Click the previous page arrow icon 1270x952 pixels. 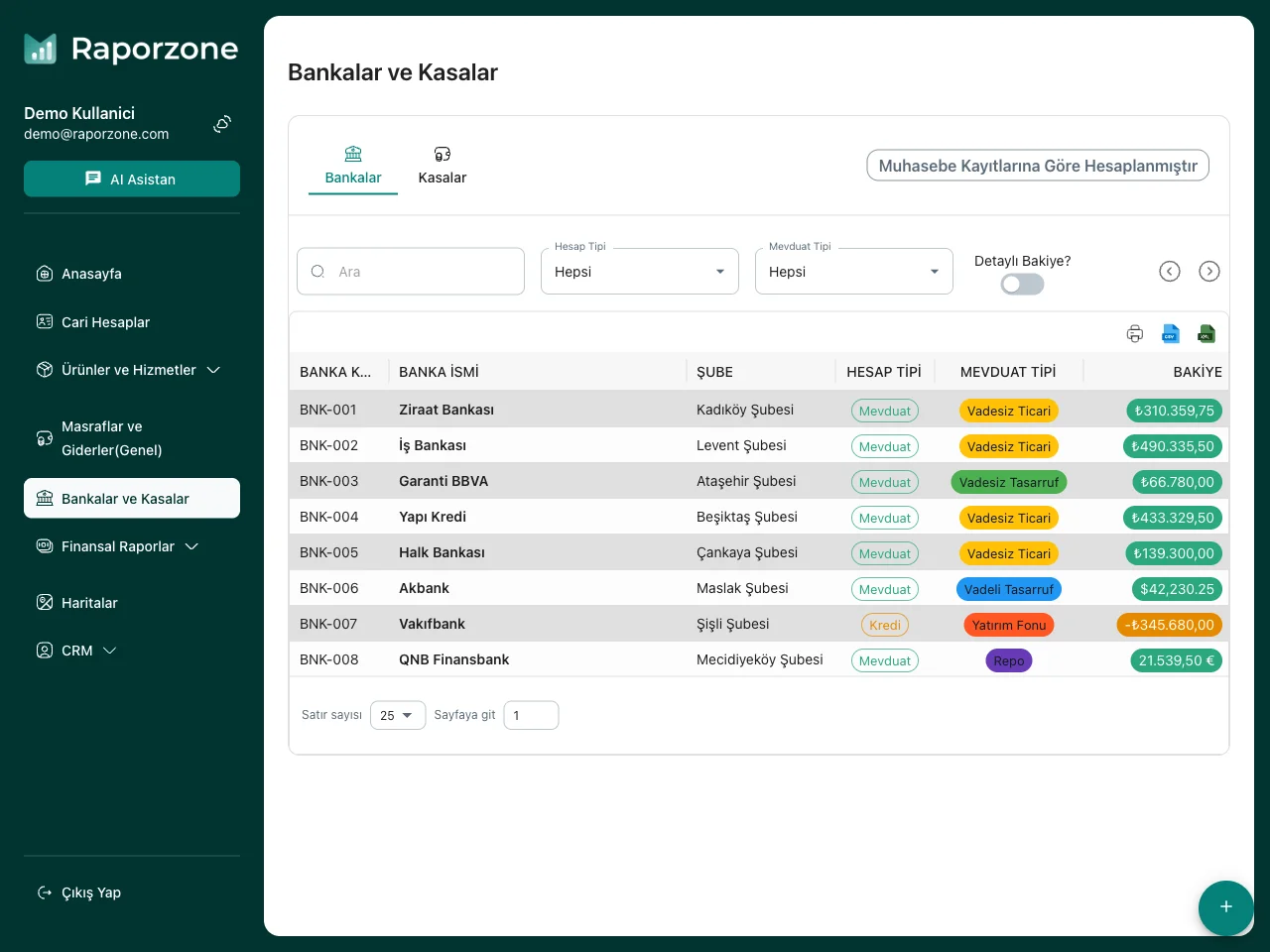[1170, 272]
